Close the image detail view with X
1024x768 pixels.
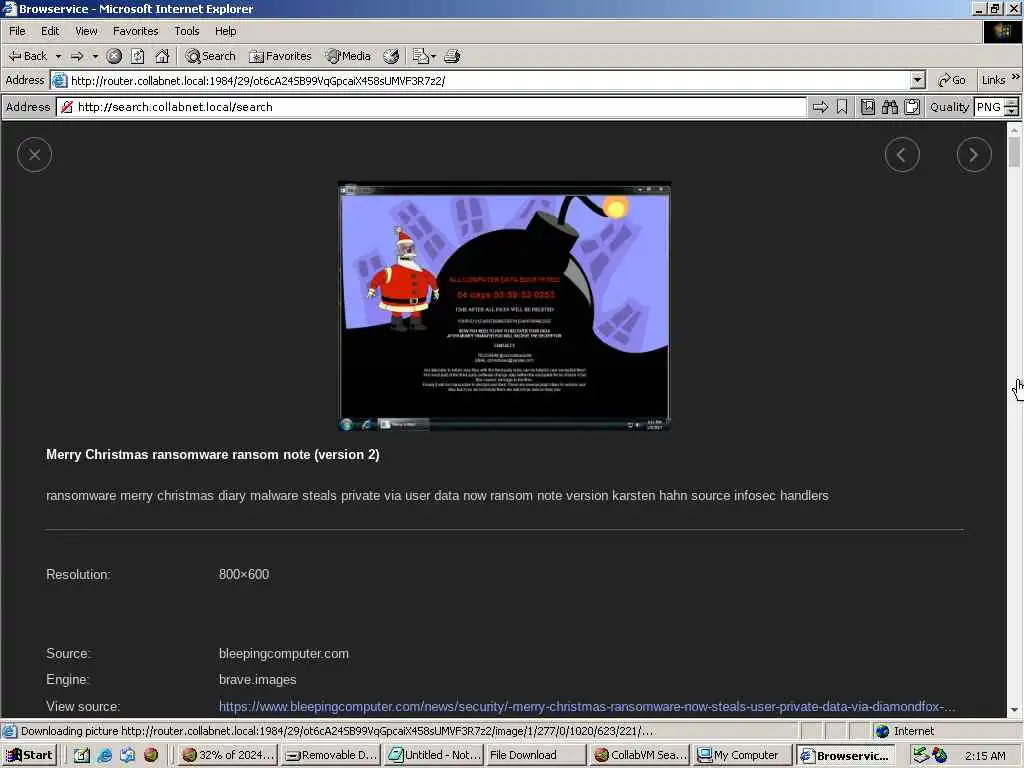click(35, 155)
